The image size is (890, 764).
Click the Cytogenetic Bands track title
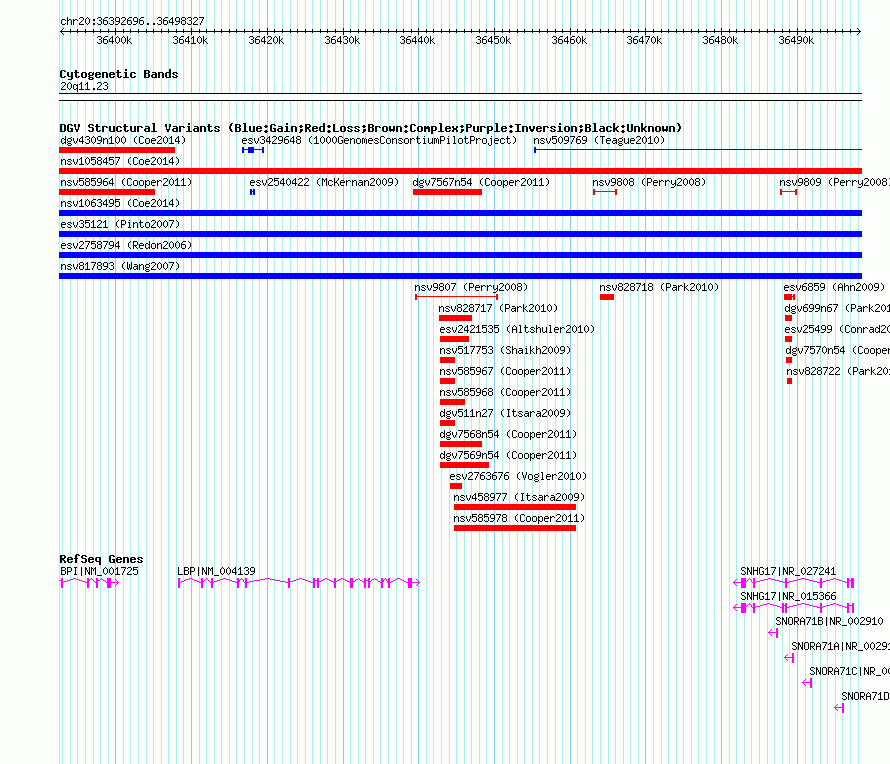[x=119, y=74]
